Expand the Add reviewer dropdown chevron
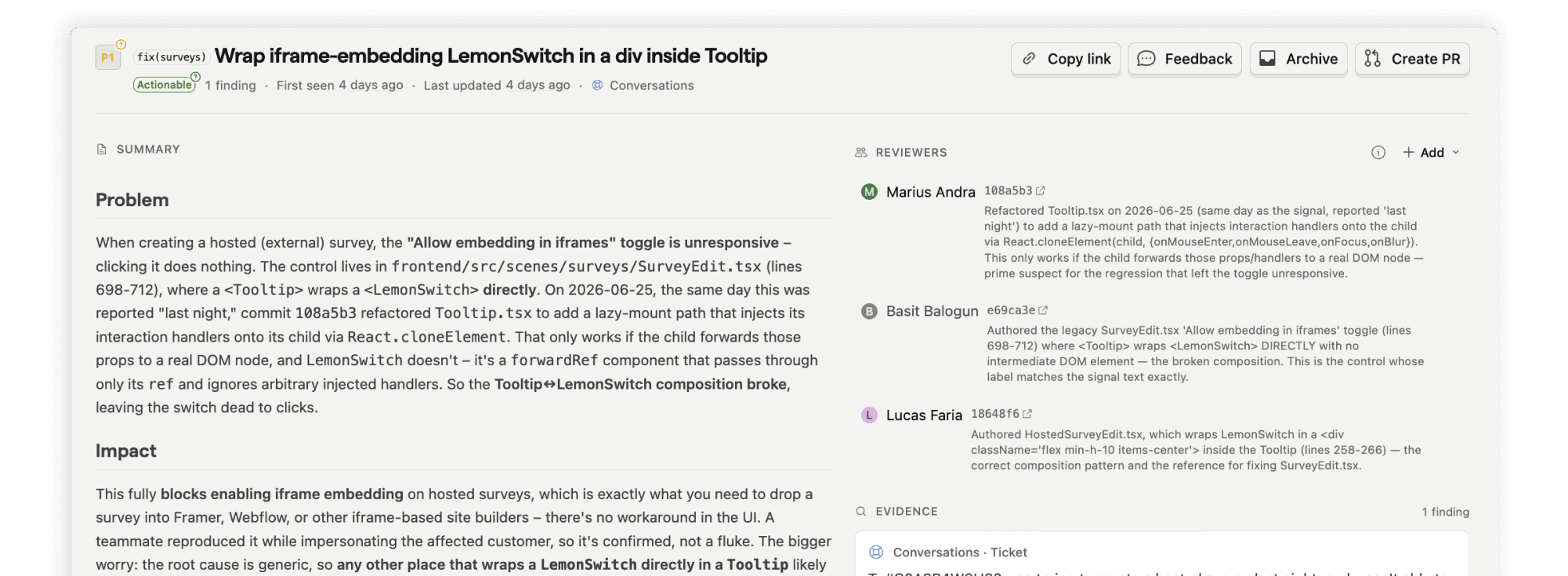The image size is (1568, 576). (1456, 153)
